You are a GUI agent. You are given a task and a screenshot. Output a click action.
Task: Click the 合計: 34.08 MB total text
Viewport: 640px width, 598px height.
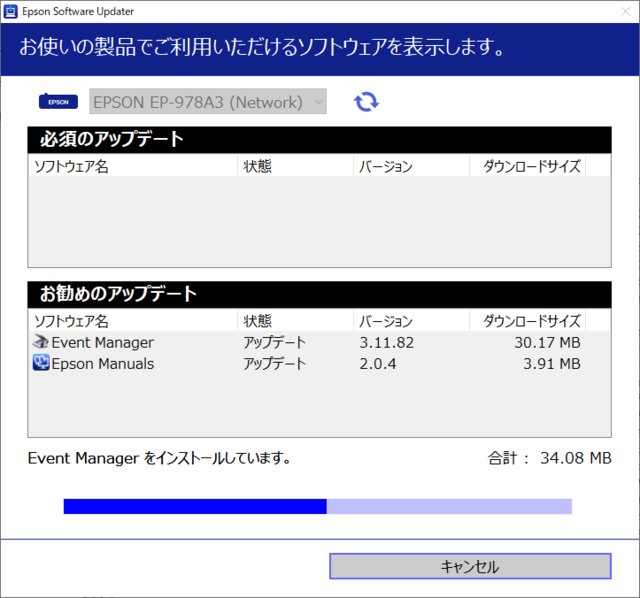pyautogui.click(x=549, y=458)
